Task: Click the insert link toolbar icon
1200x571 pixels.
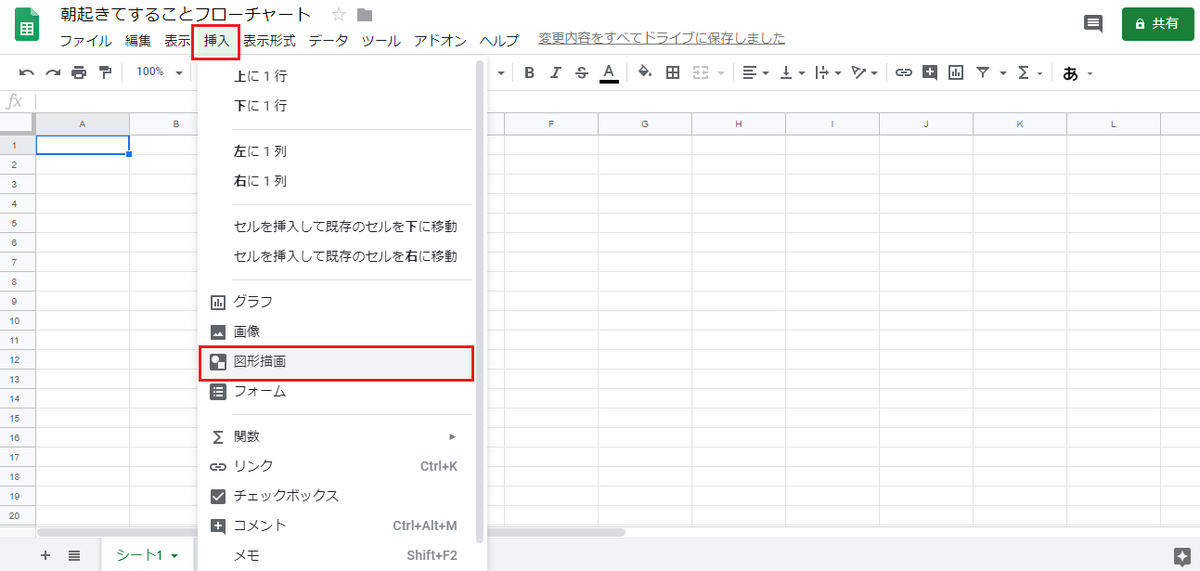Action: (x=903, y=72)
